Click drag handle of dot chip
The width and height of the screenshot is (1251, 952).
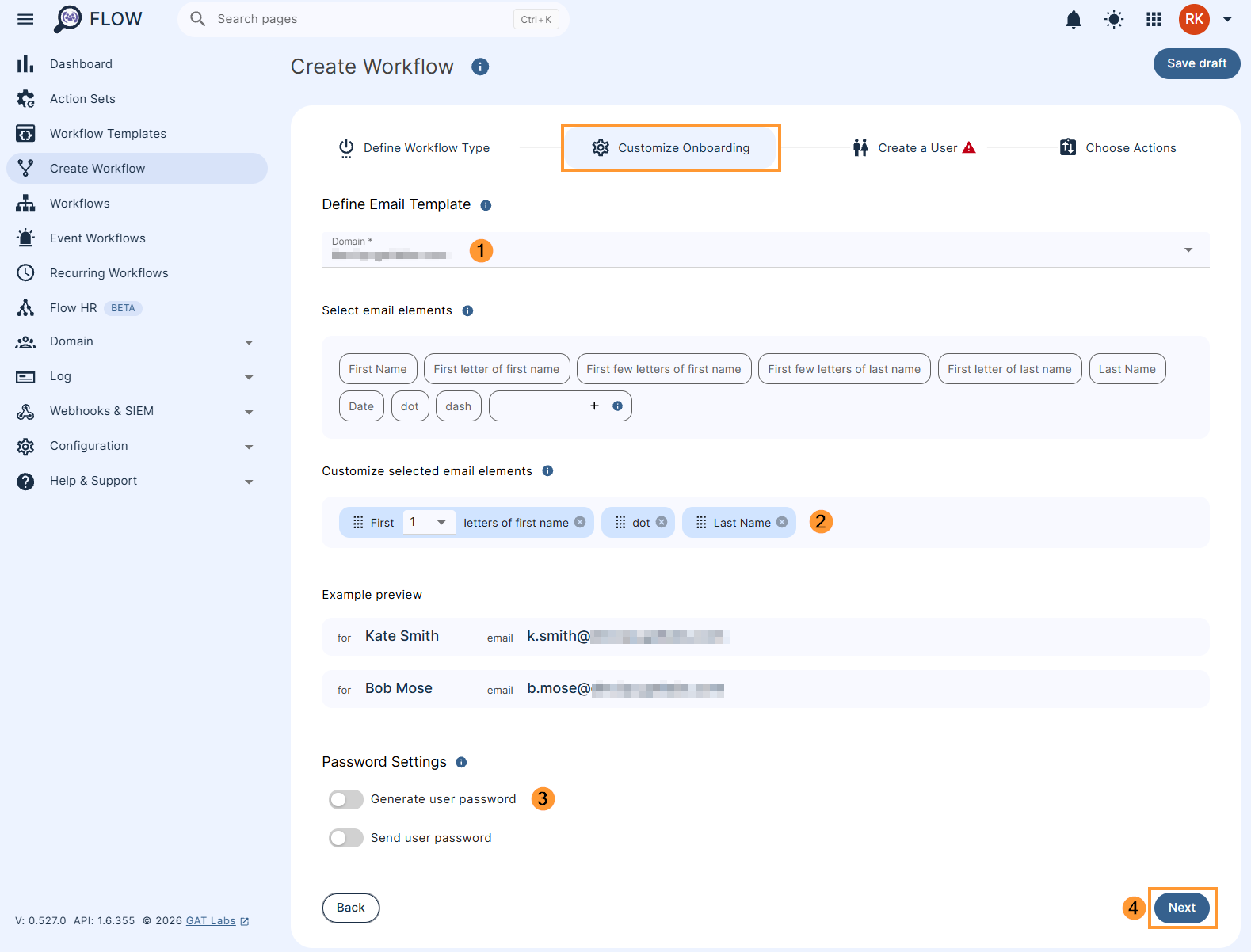click(x=620, y=522)
